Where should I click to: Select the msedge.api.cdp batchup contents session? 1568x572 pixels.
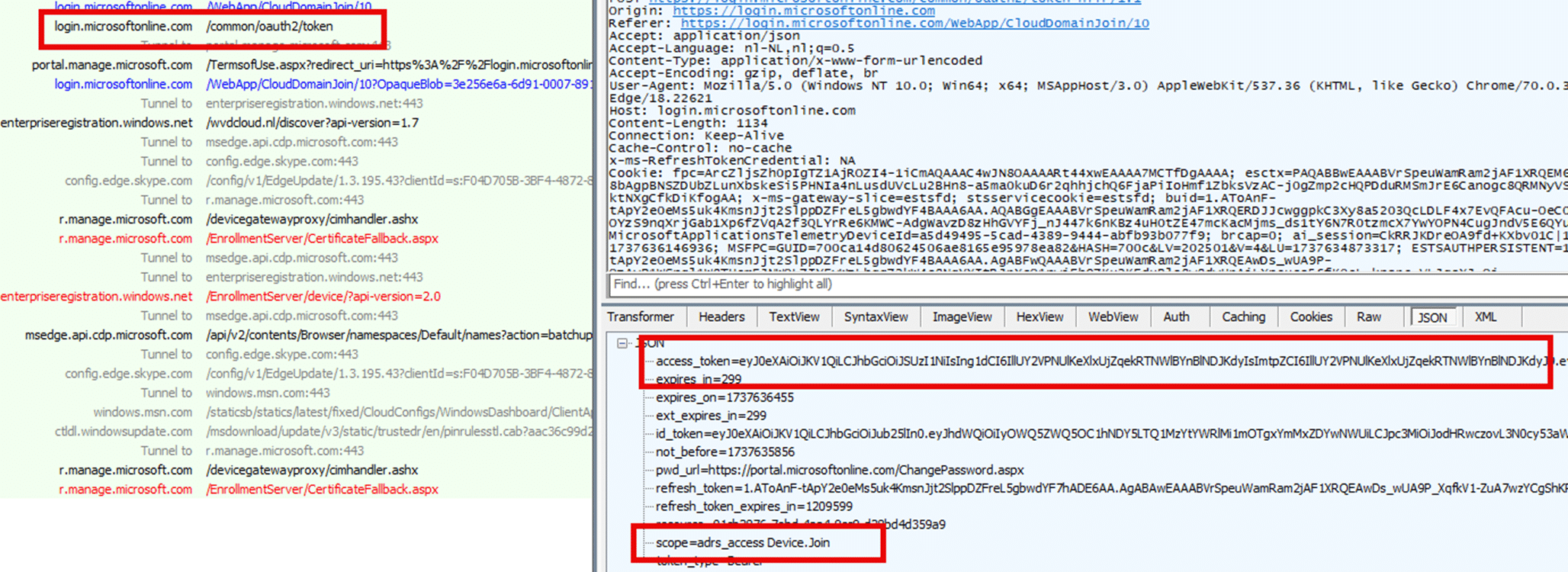click(x=296, y=335)
